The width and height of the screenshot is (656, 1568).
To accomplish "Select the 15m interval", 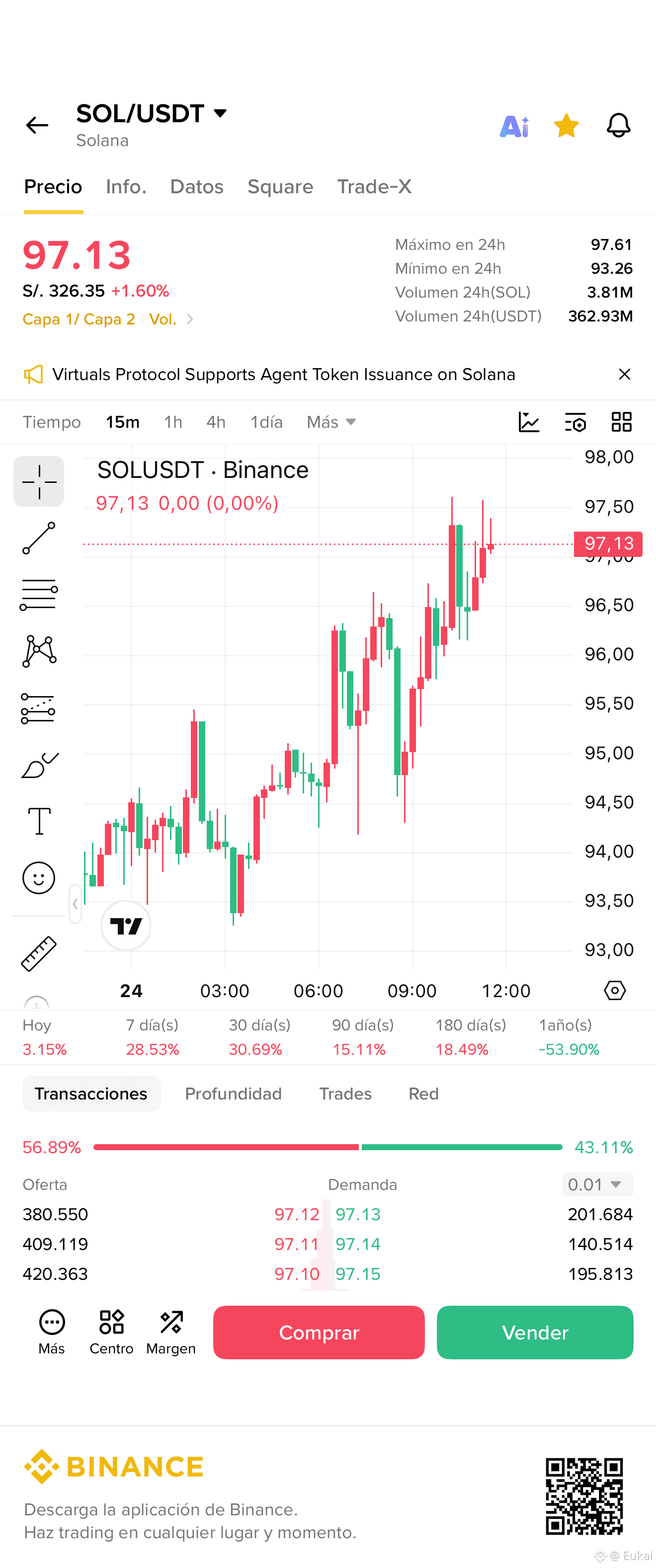I will pyautogui.click(x=122, y=422).
